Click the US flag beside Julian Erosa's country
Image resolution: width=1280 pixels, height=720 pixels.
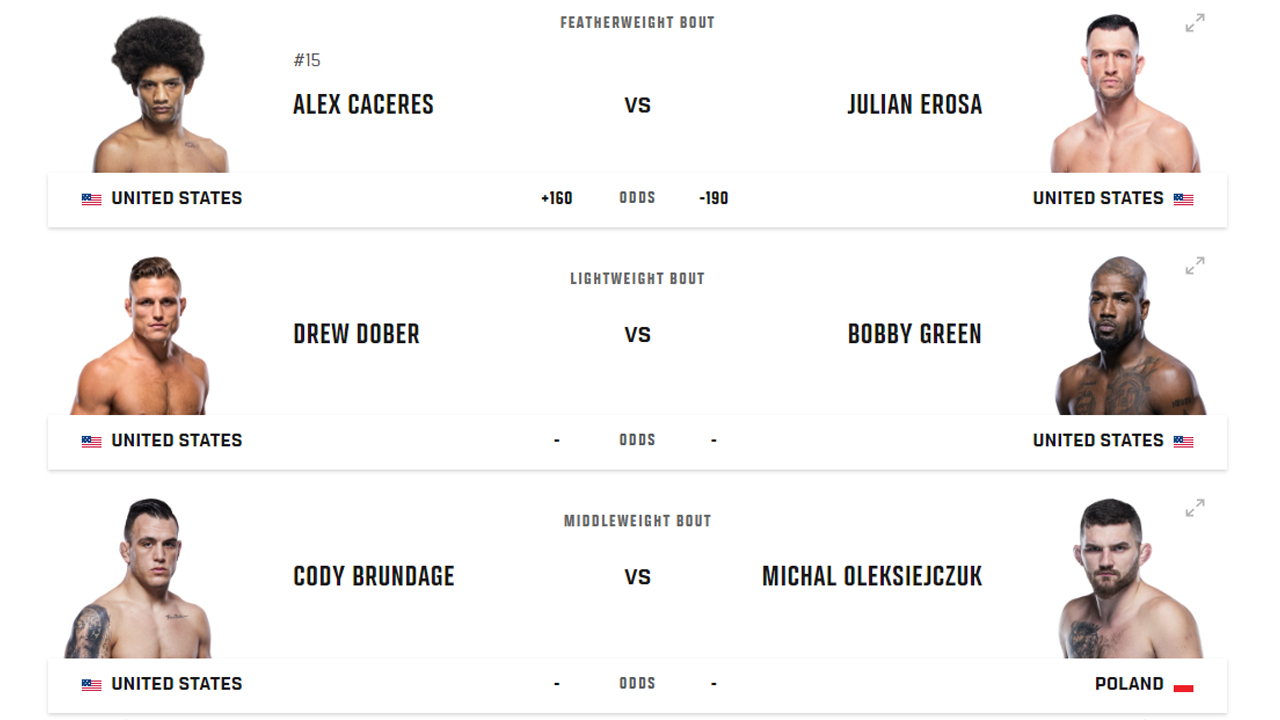pyautogui.click(x=1183, y=199)
